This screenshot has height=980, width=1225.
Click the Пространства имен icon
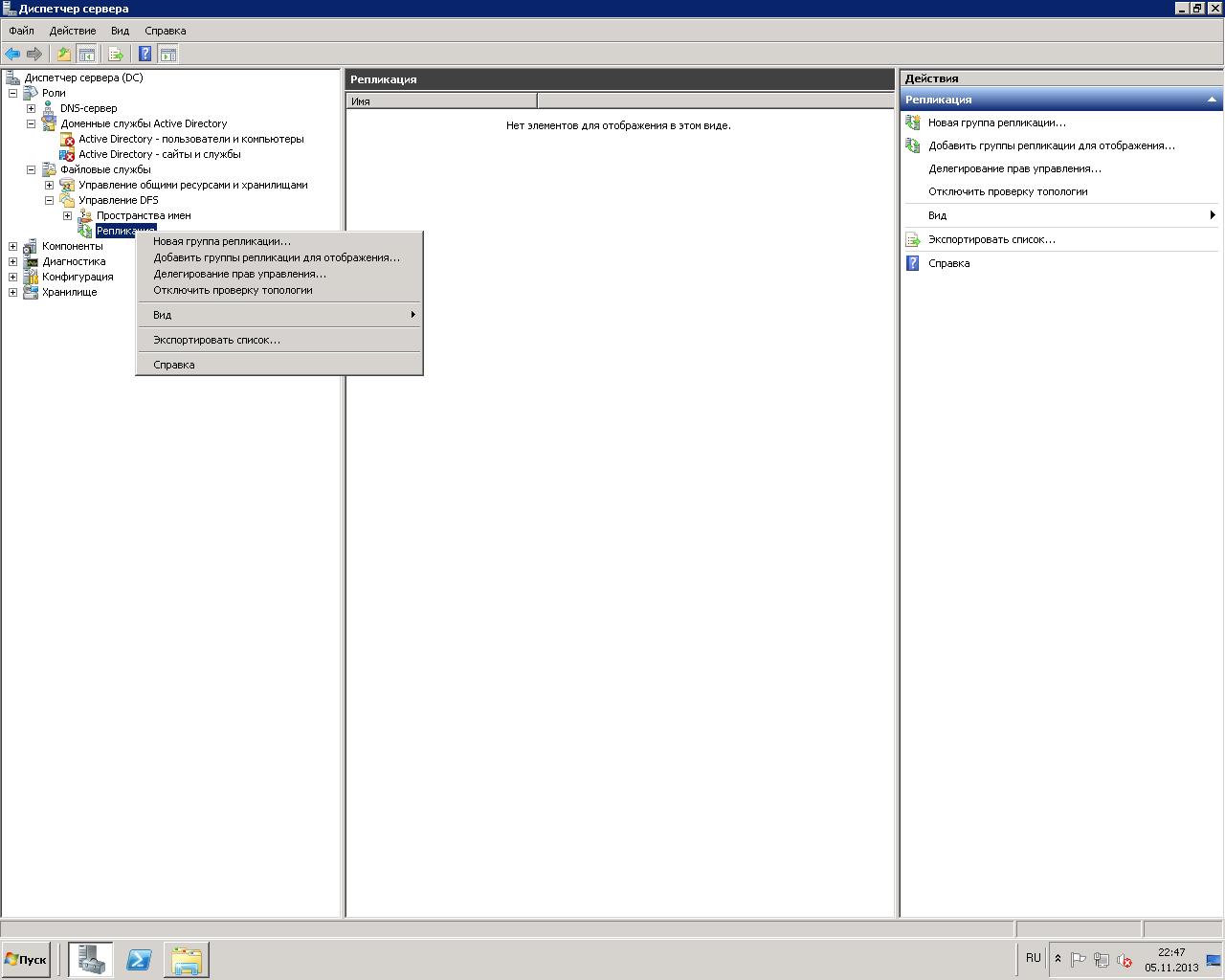point(85,215)
